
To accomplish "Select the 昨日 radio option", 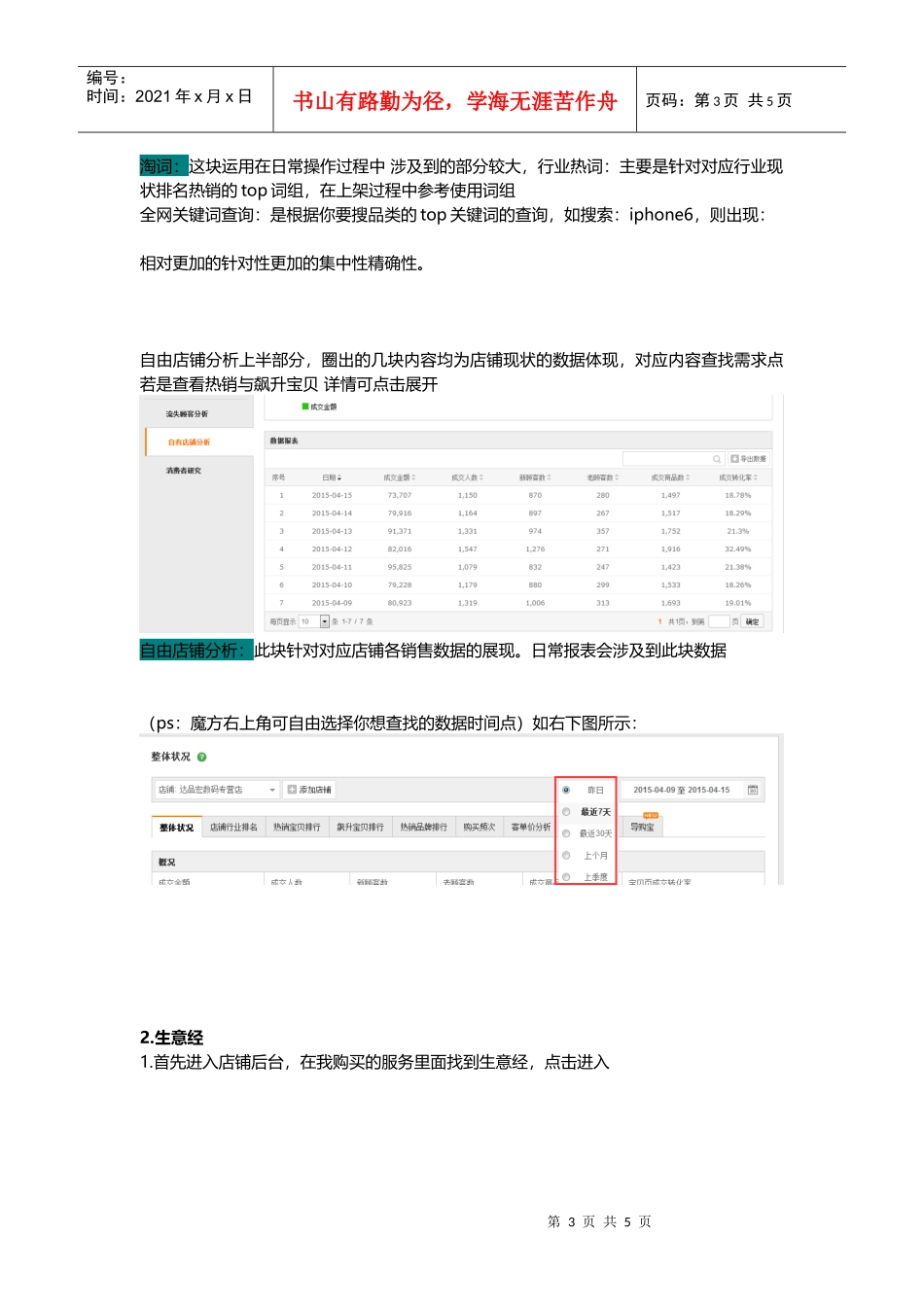I will point(566,790).
